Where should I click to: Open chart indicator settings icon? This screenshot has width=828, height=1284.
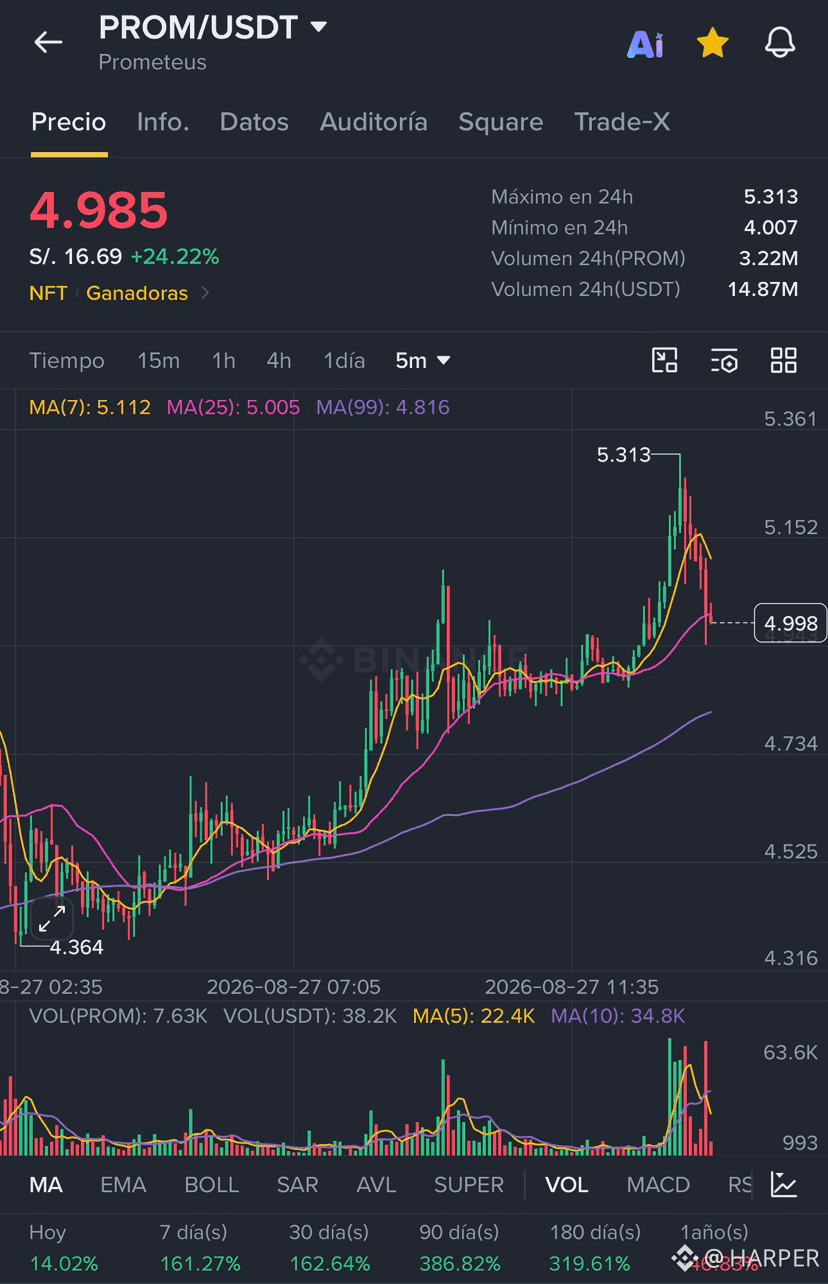tap(724, 361)
